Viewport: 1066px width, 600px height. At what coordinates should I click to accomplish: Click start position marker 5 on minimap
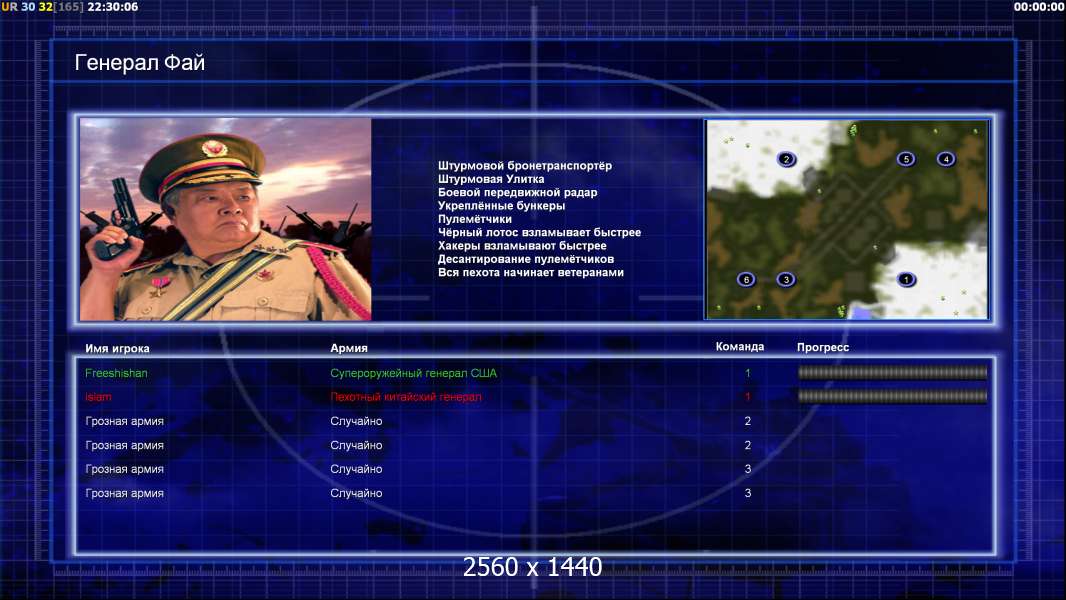pyautogui.click(x=906, y=159)
